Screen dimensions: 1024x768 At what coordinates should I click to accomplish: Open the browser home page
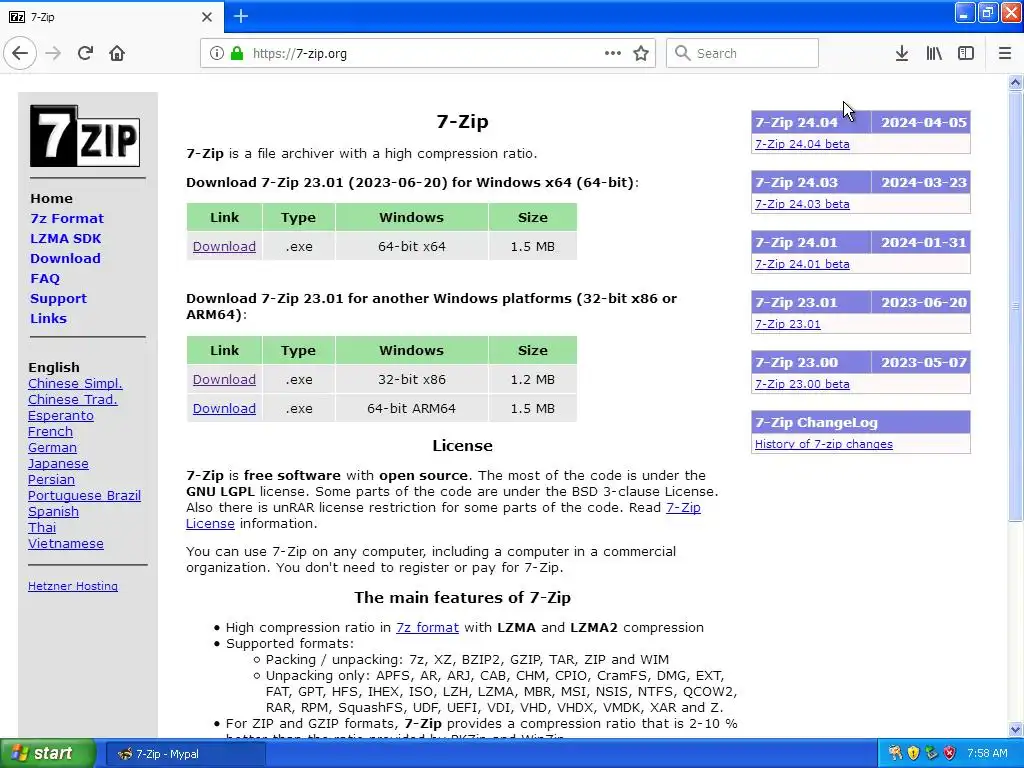point(117,53)
